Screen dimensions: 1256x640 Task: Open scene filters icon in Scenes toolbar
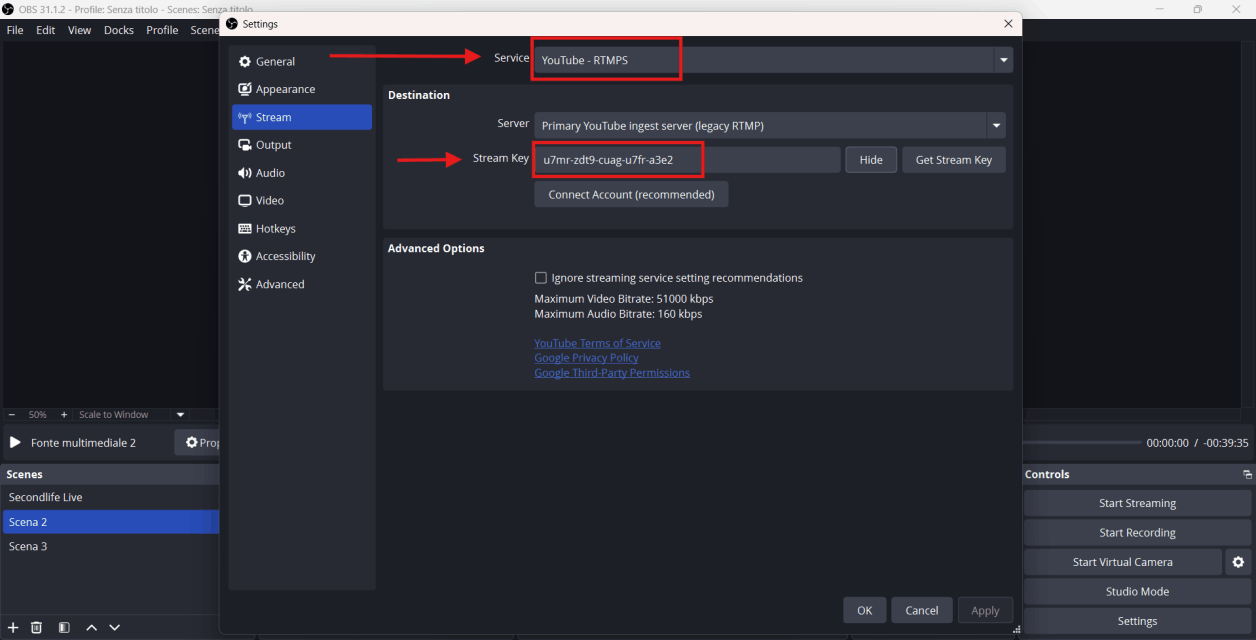coord(64,627)
